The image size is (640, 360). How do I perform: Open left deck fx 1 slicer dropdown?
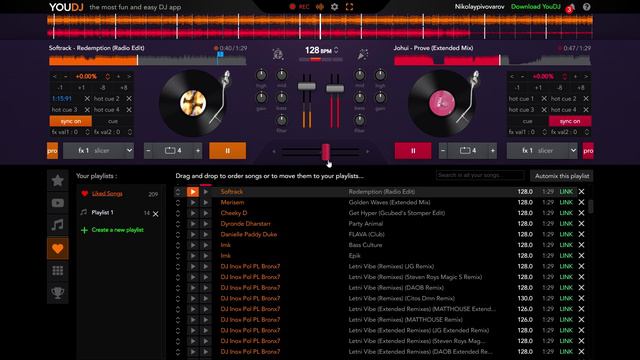click(98, 151)
